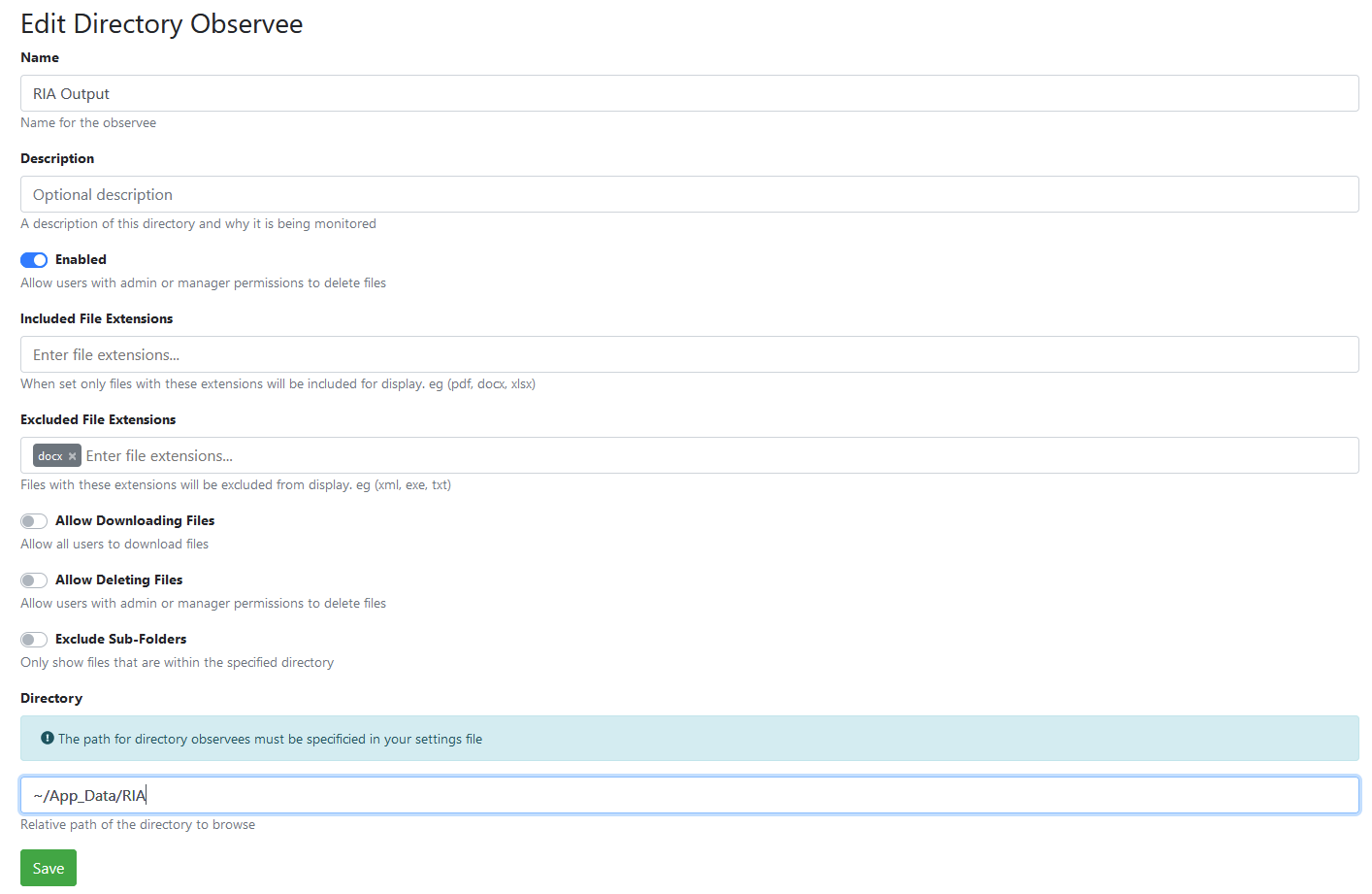
Task: Remove the docx extension tag
Action: [x=72, y=456]
